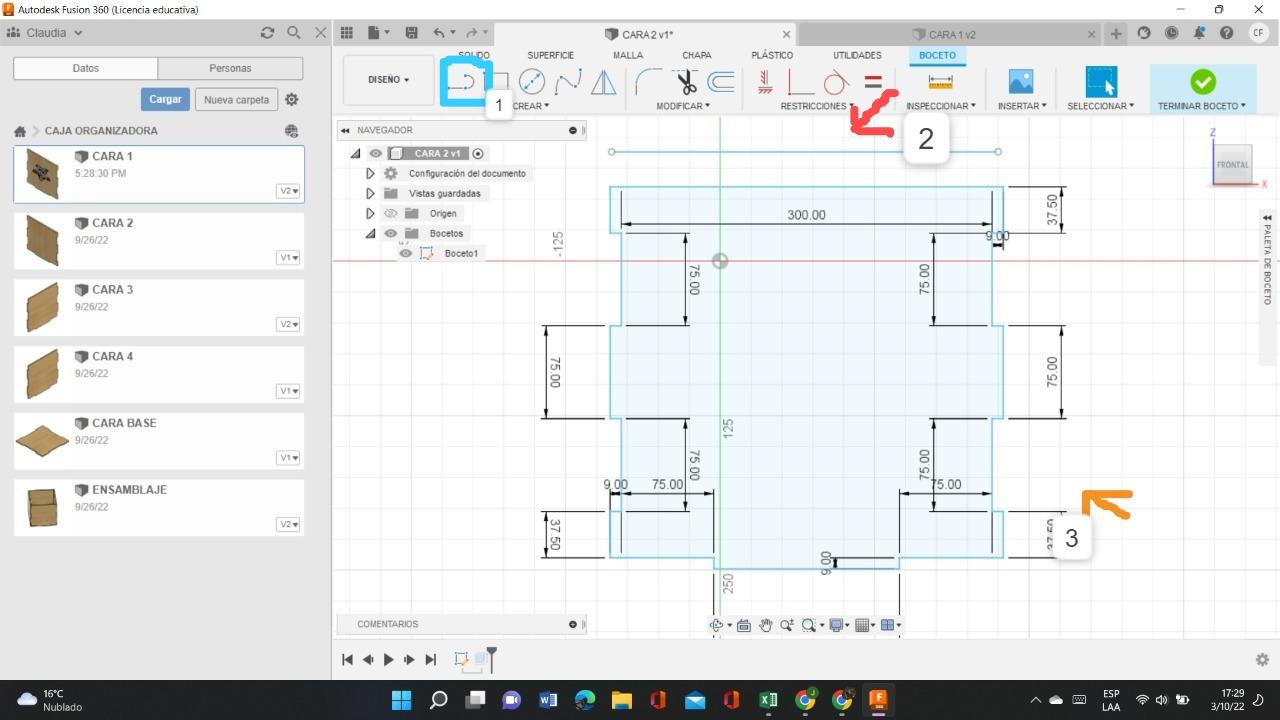Click the Nueva carpeta button
This screenshot has width=1280, height=720.
[236, 99]
